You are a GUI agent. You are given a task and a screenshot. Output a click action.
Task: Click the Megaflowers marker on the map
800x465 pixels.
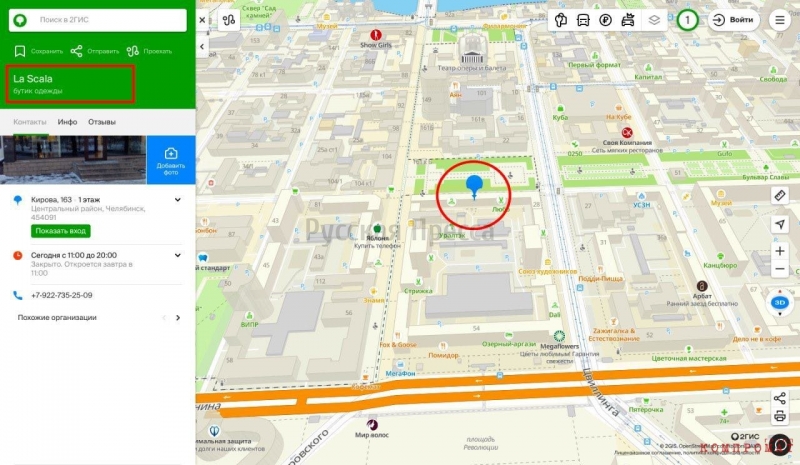pyautogui.click(x=559, y=336)
